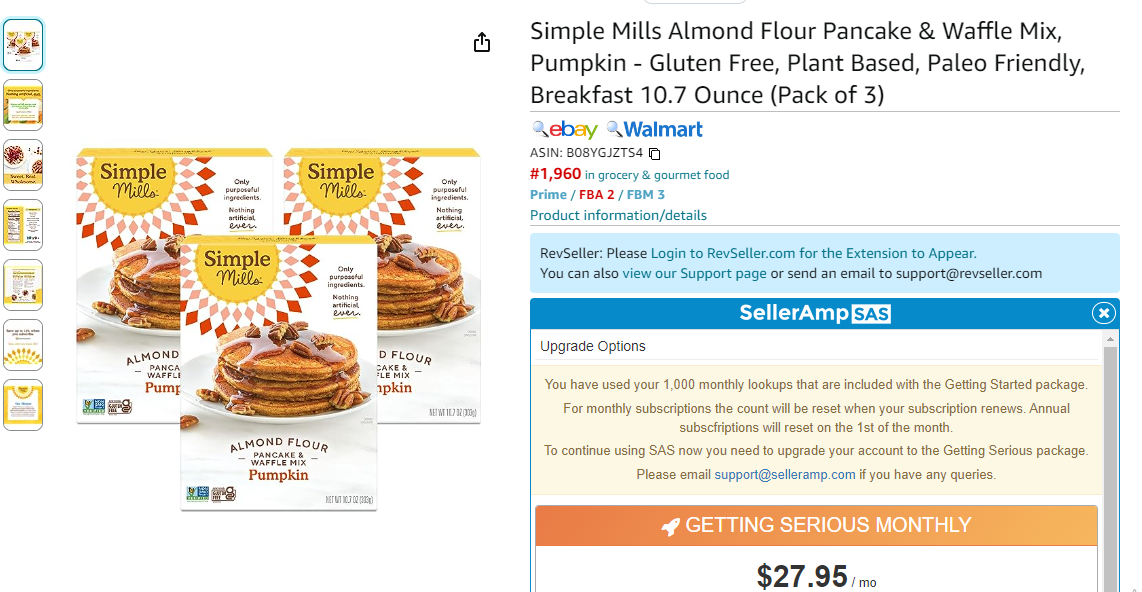Image resolution: width=1142 pixels, height=592 pixels.
Task: Copy the ASIN with the clipboard icon
Action: (654, 154)
